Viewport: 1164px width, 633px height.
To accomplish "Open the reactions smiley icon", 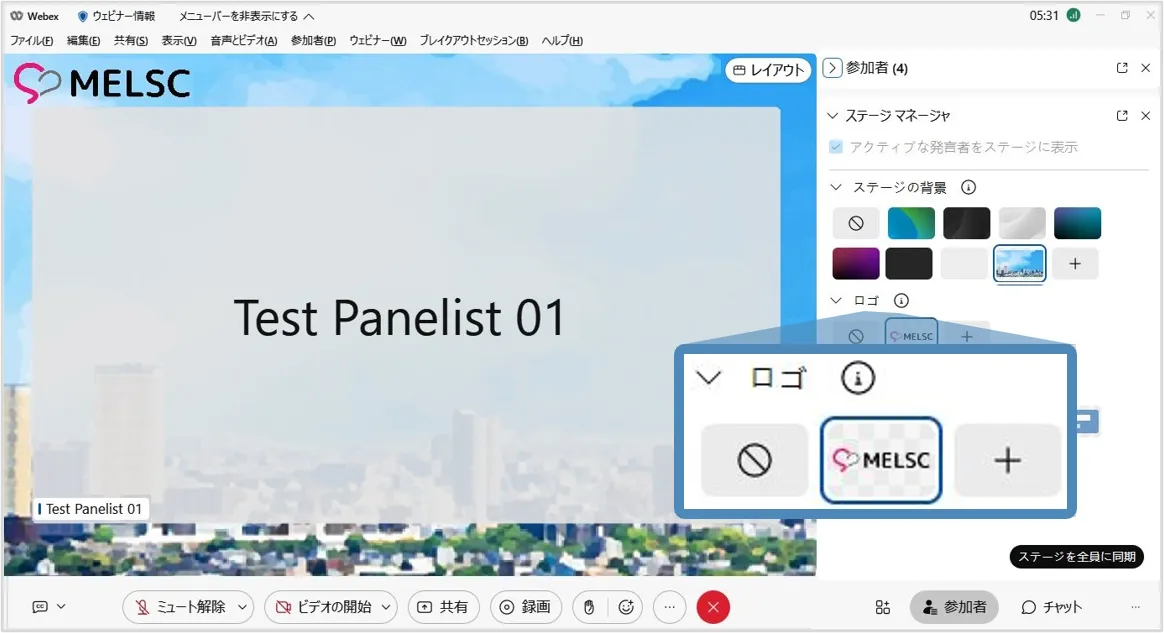I will point(627,607).
